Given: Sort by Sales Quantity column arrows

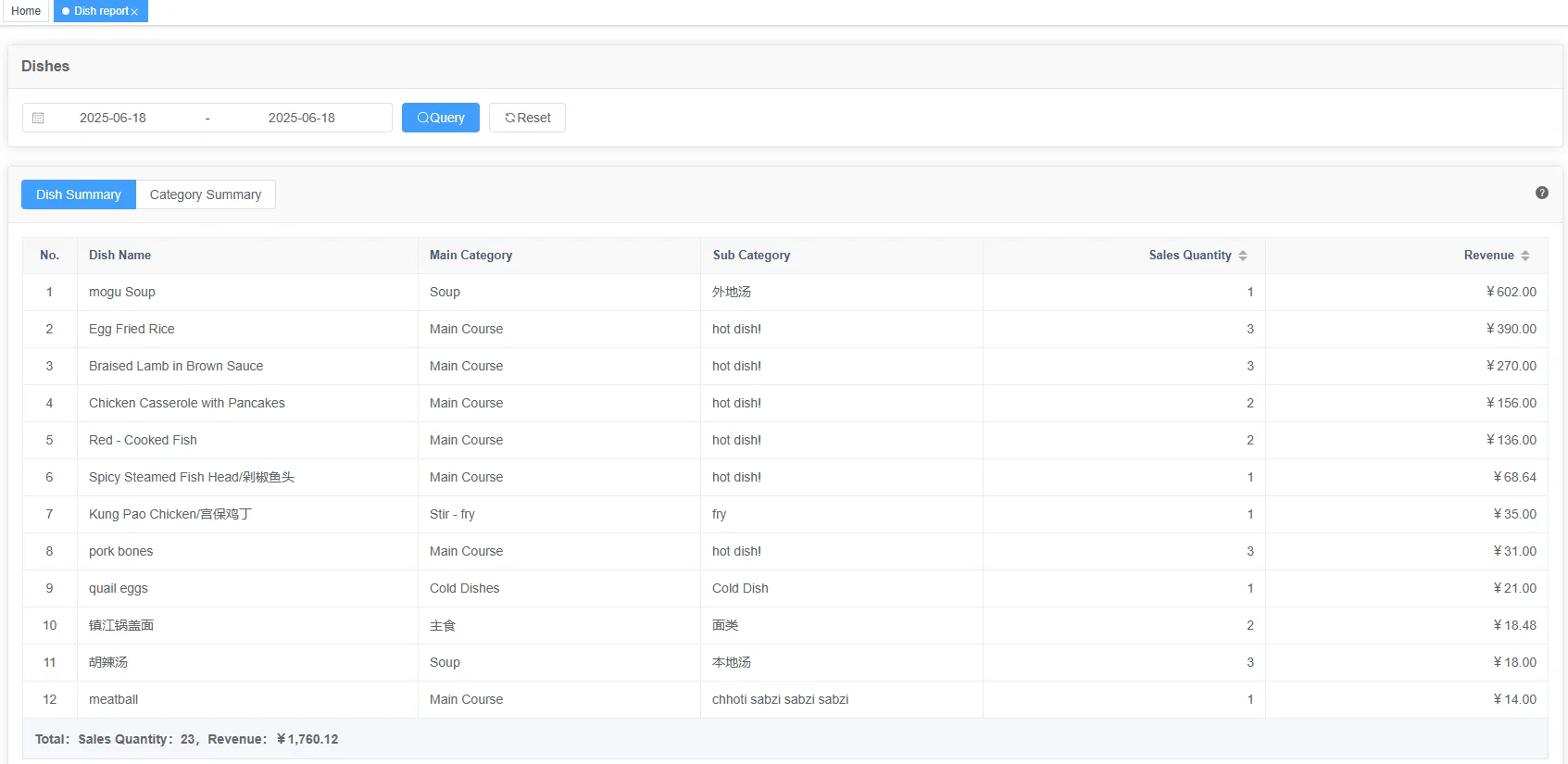Looking at the screenshot, I should click(x=1243, y=256).
